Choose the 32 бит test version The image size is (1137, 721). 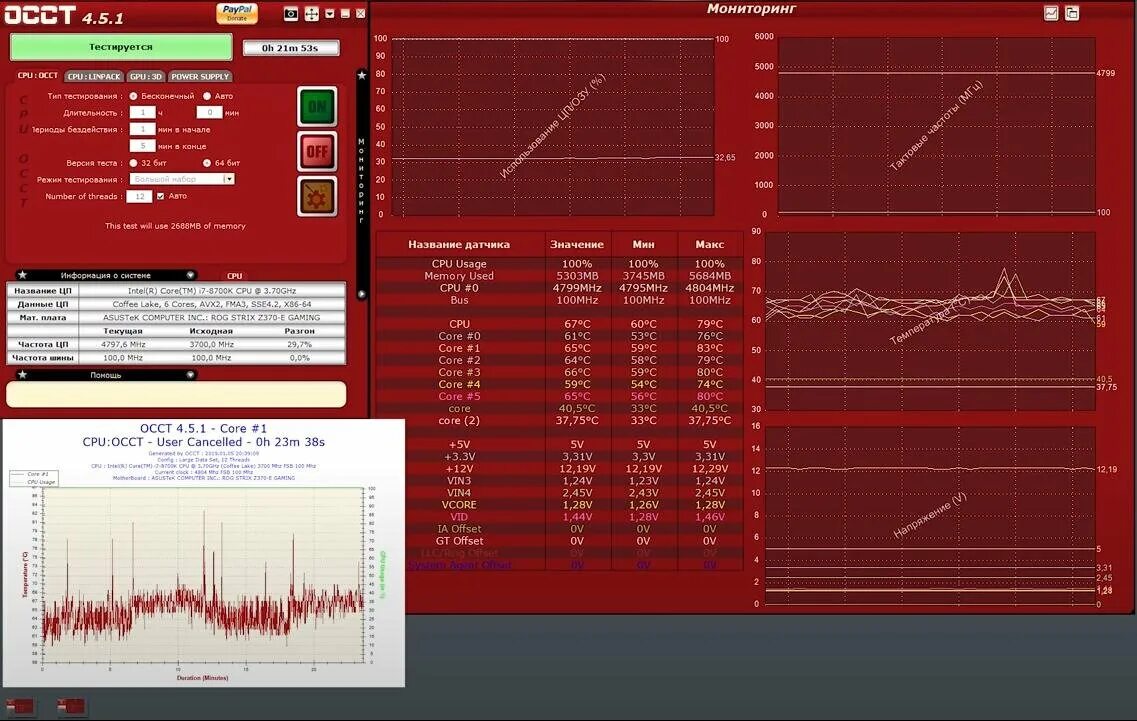(133, 163)
